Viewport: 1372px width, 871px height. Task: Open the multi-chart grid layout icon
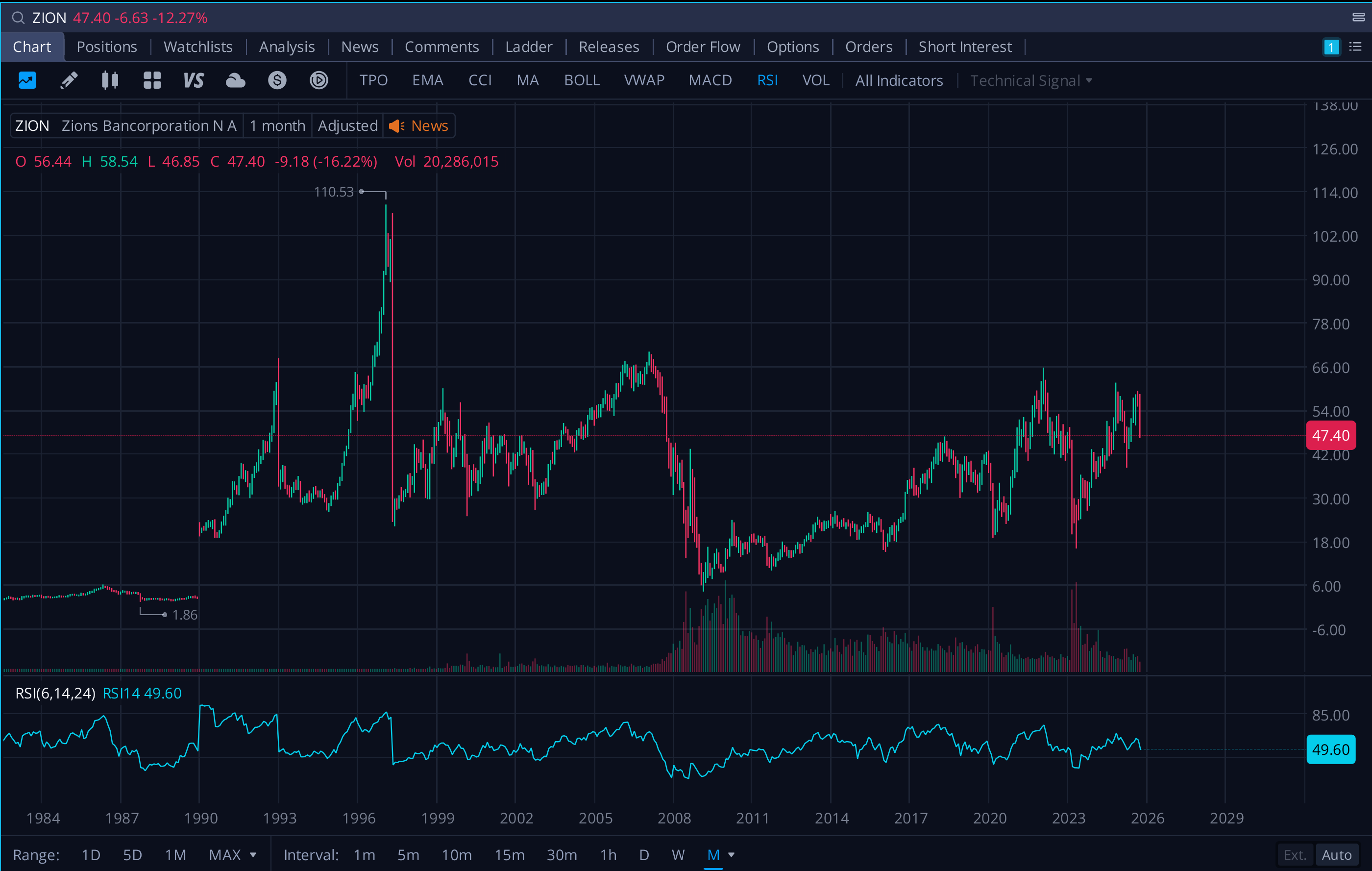[x=151, y=80]
